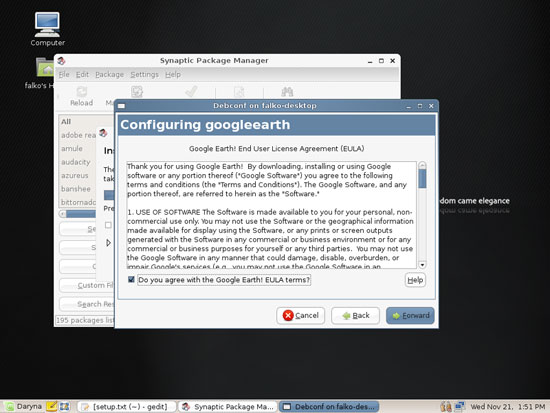Click the EULA scrollbar up arrow
This screenshot has height=413, width=550.
(x=422, y=165)
